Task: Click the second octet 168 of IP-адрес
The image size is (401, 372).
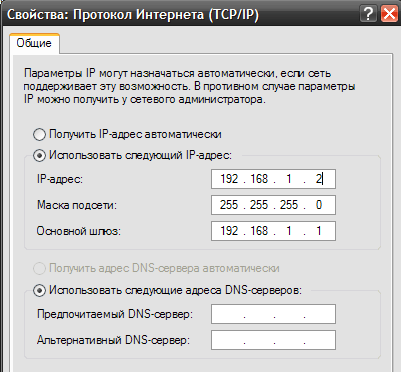Action: (x=259, y=179)
